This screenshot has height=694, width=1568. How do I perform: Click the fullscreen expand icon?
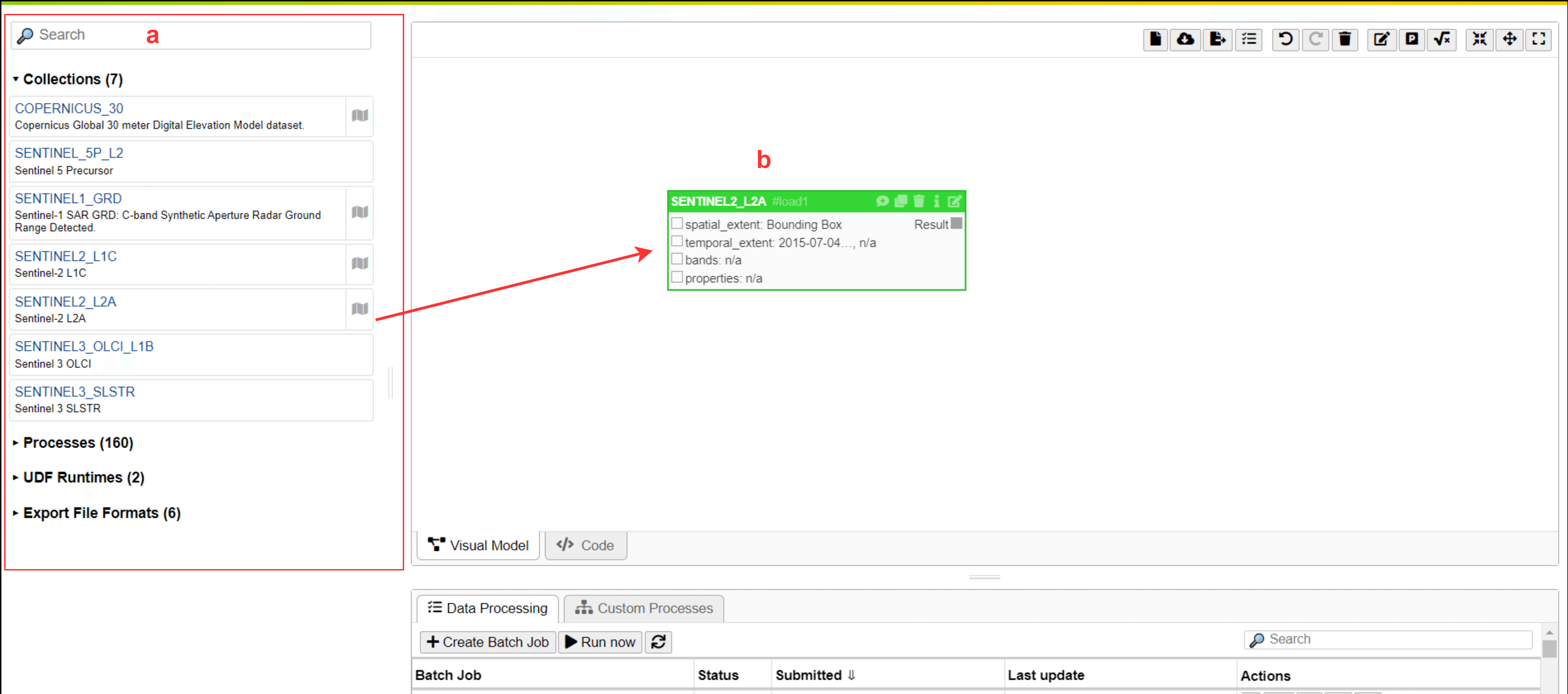pos(1538,39)
